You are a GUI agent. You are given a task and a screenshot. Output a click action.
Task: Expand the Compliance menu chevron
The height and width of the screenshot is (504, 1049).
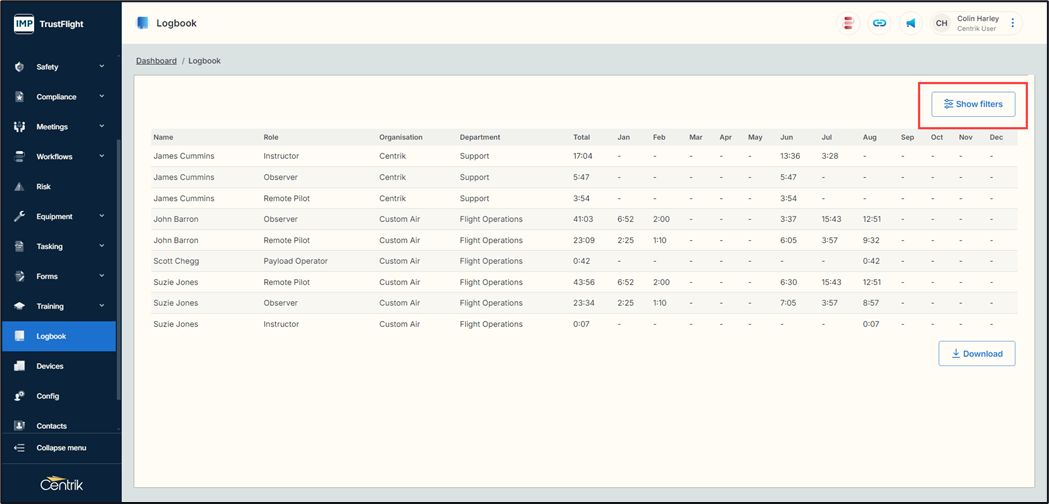(x=102, y=97)
